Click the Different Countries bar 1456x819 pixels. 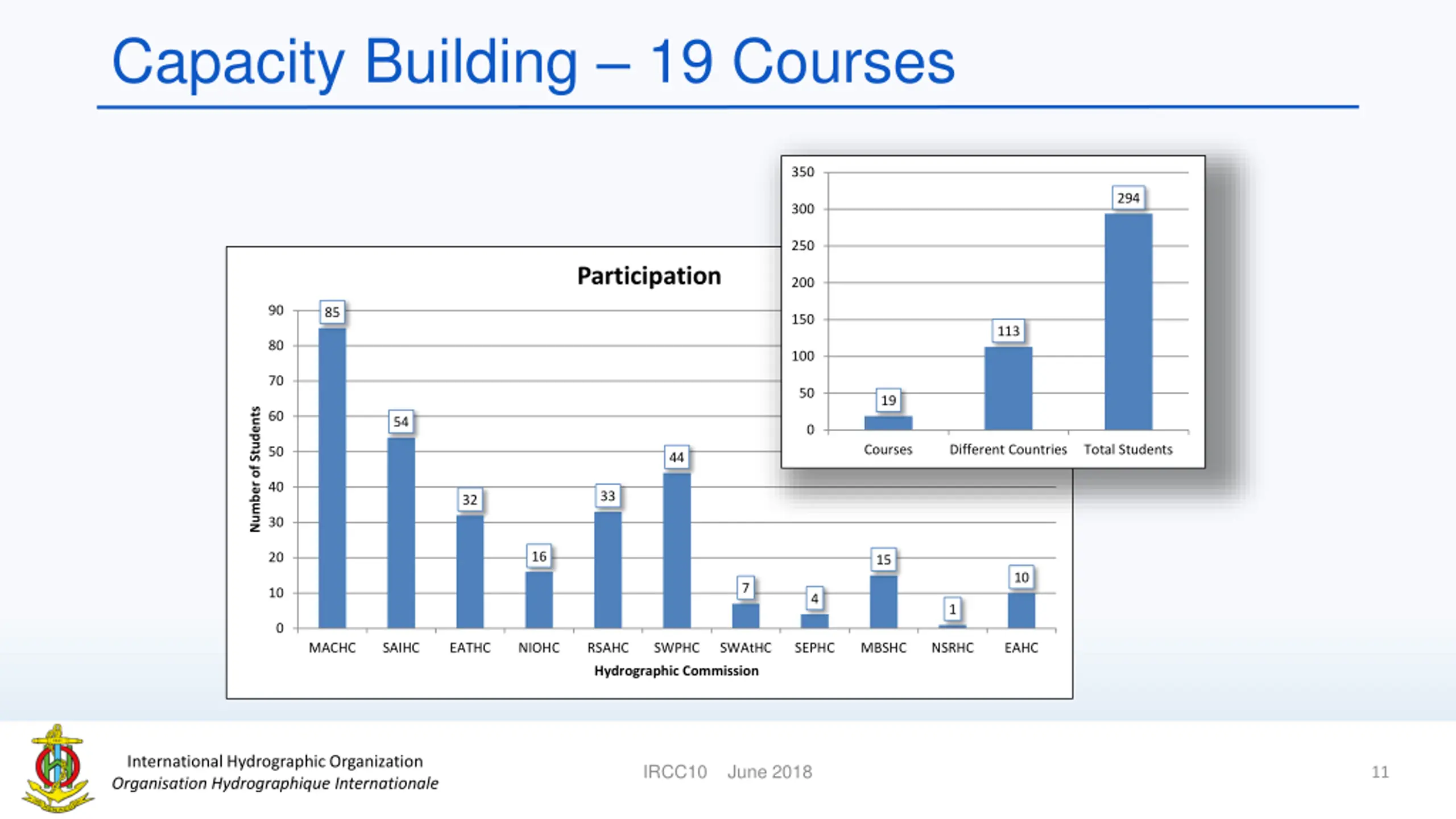(x=1008, y=388)
